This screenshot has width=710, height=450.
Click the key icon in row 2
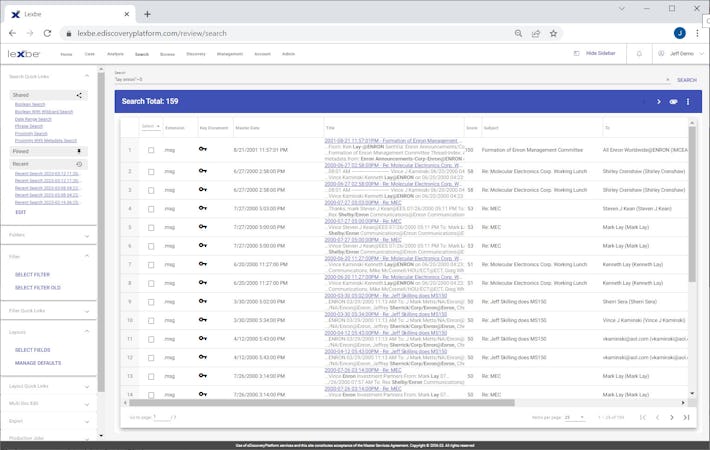pos(202,171)
